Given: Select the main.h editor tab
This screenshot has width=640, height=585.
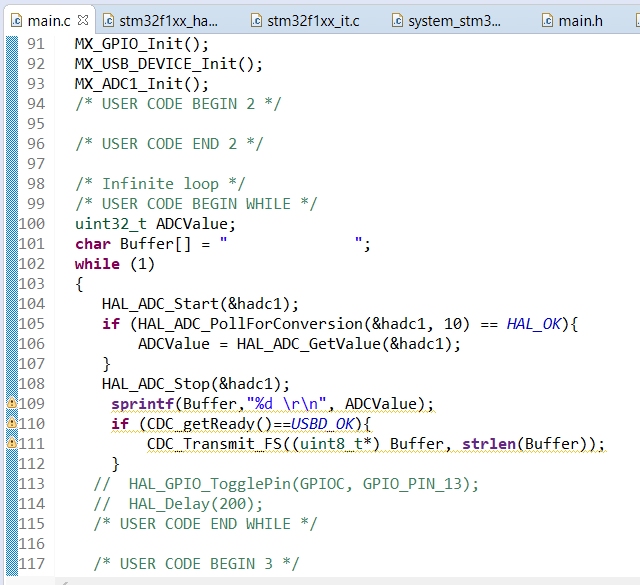Looking at the screenshot, I should [x=580, y=20].
